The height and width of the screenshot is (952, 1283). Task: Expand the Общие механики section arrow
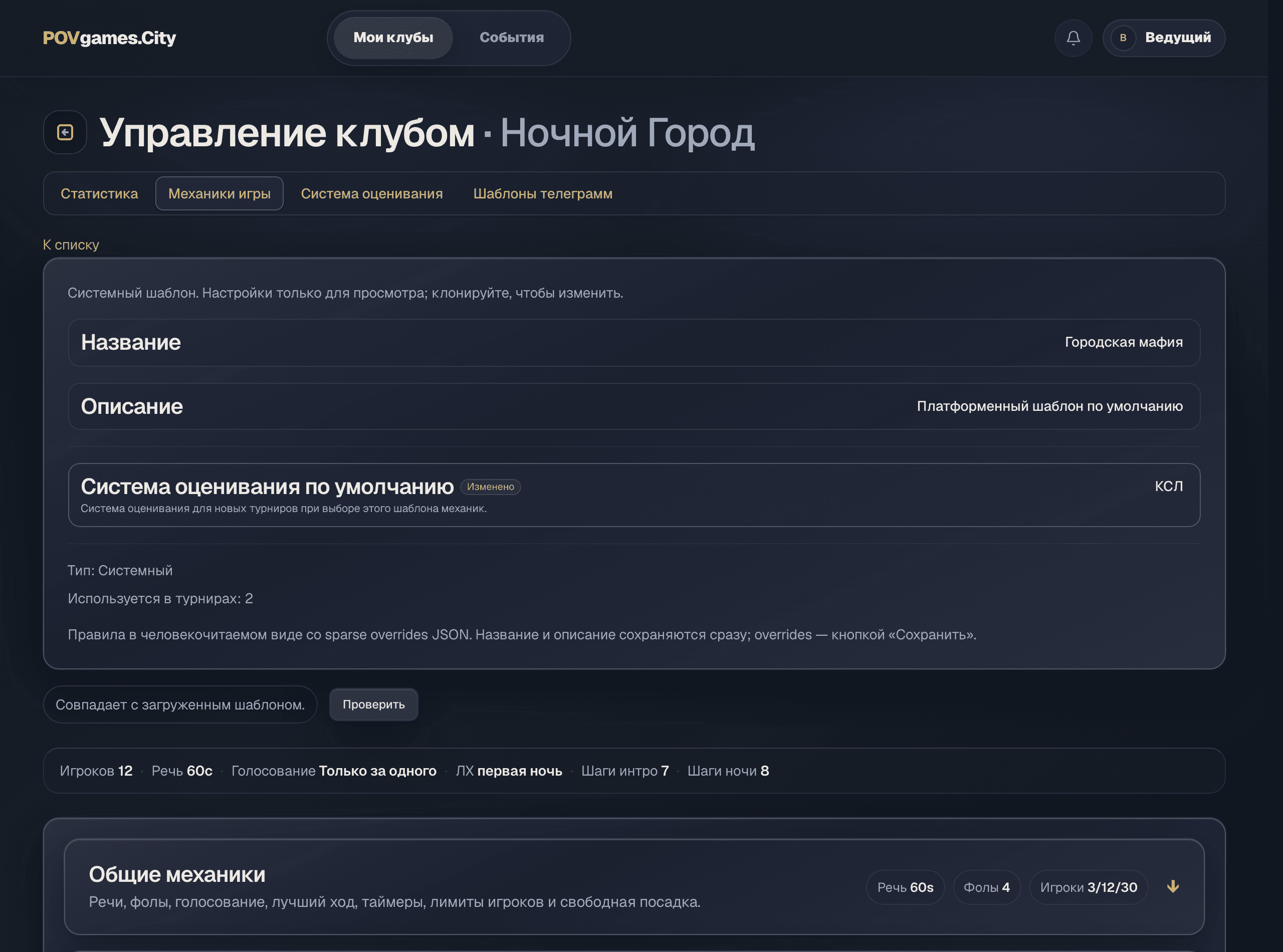[x=1172, y=887]
